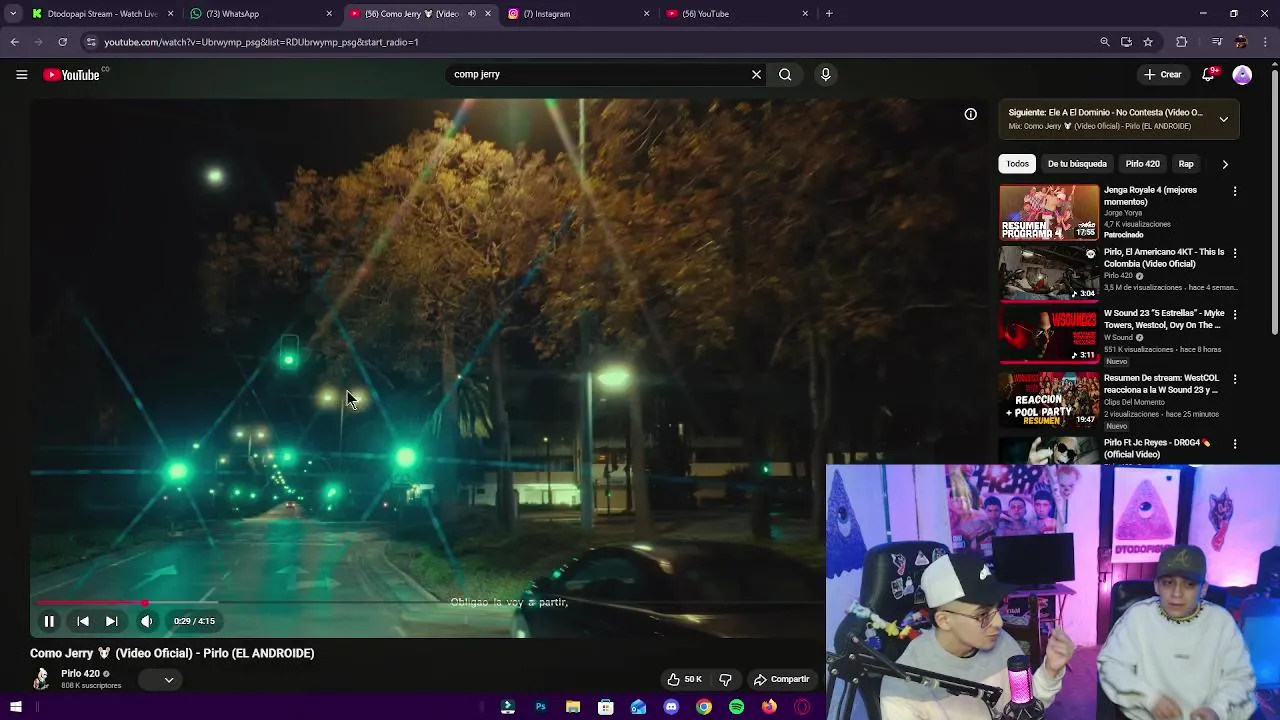Open Resumen De stream WestCOL title

point(1160,384)
